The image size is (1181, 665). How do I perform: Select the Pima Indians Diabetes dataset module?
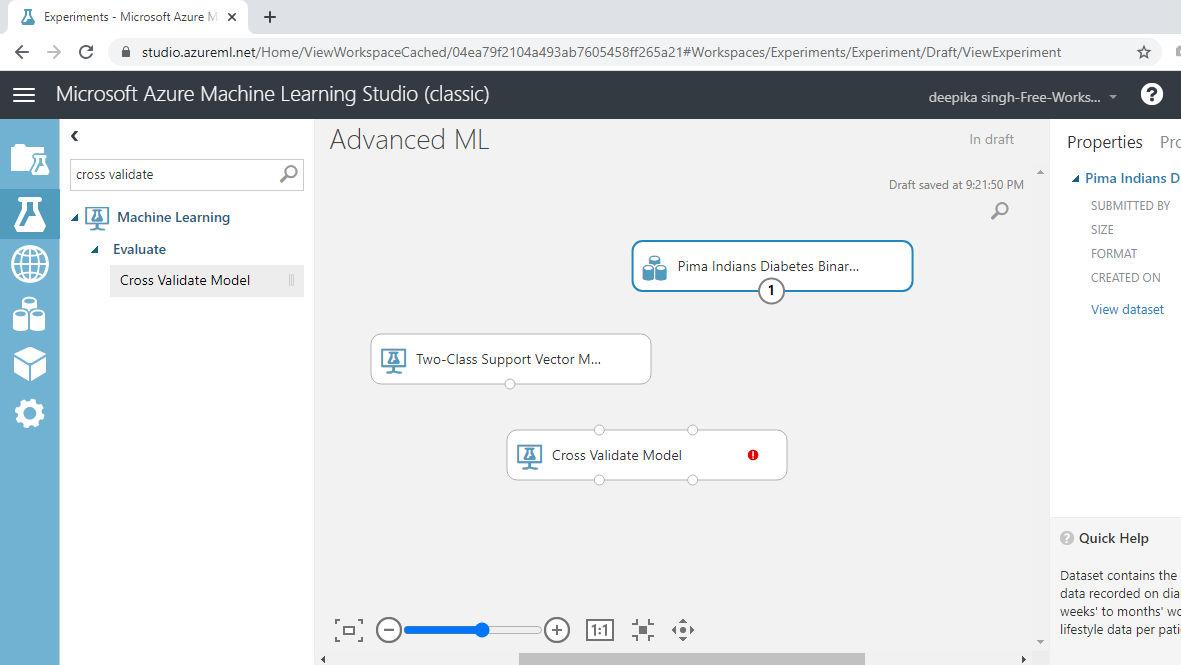pos(772,266)
